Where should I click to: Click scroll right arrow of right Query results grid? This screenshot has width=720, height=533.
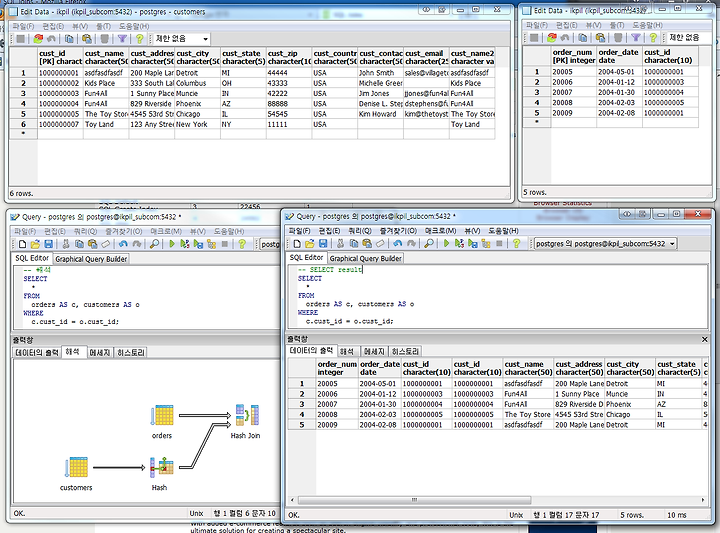(x=703, y=499)
